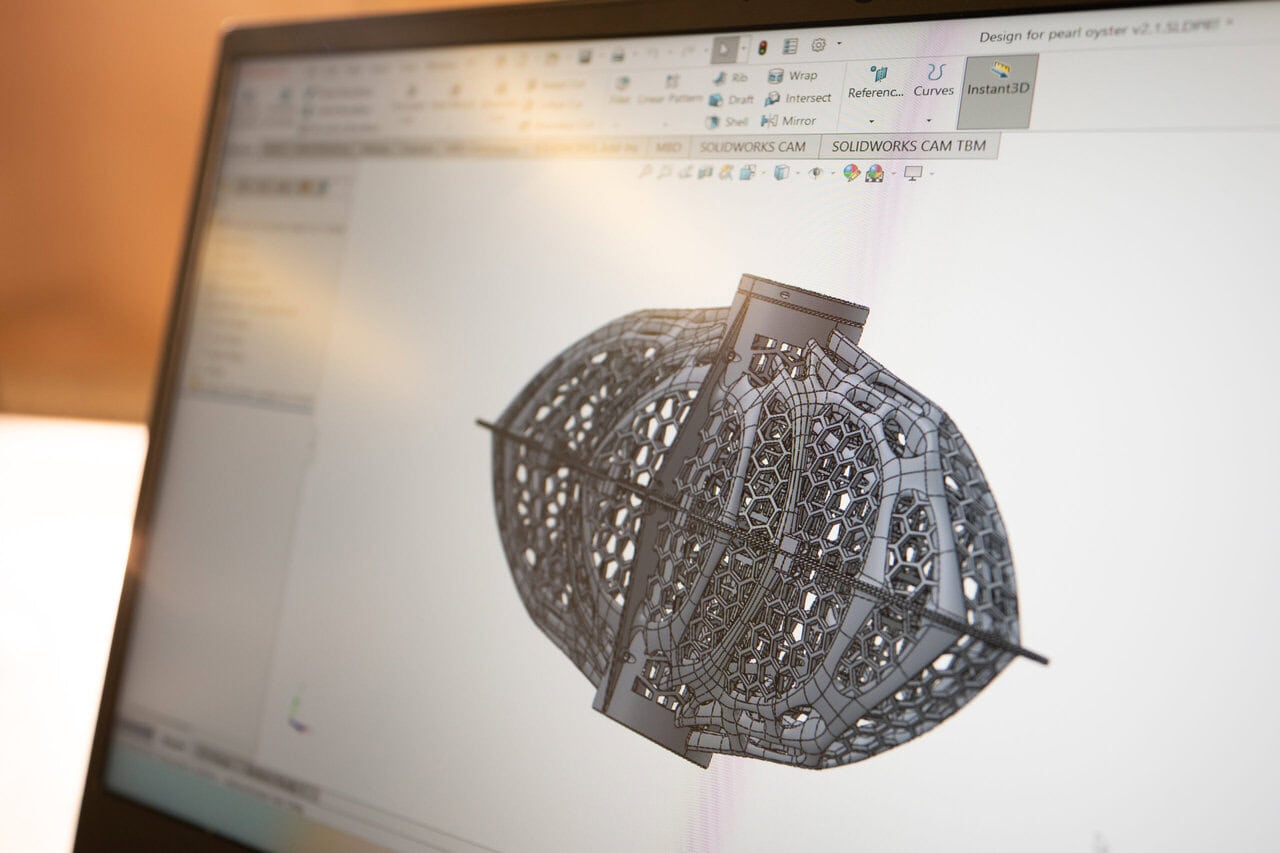Screen dimensions: 1280x853
Task: Click Zoom to Area magnifier icon
Action: click(x=664, y=173)
